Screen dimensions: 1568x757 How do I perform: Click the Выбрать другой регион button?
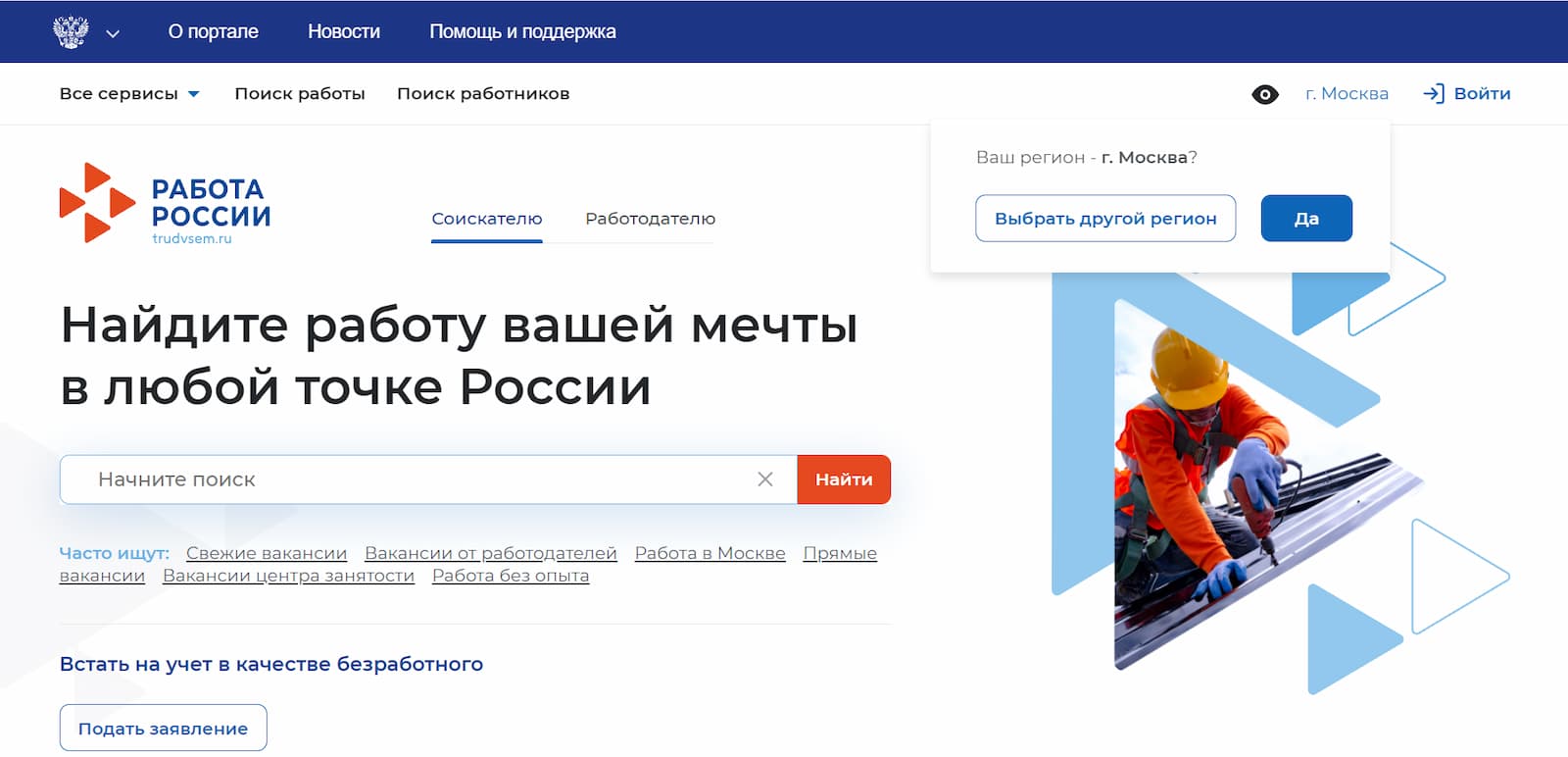click(1105, 219)
